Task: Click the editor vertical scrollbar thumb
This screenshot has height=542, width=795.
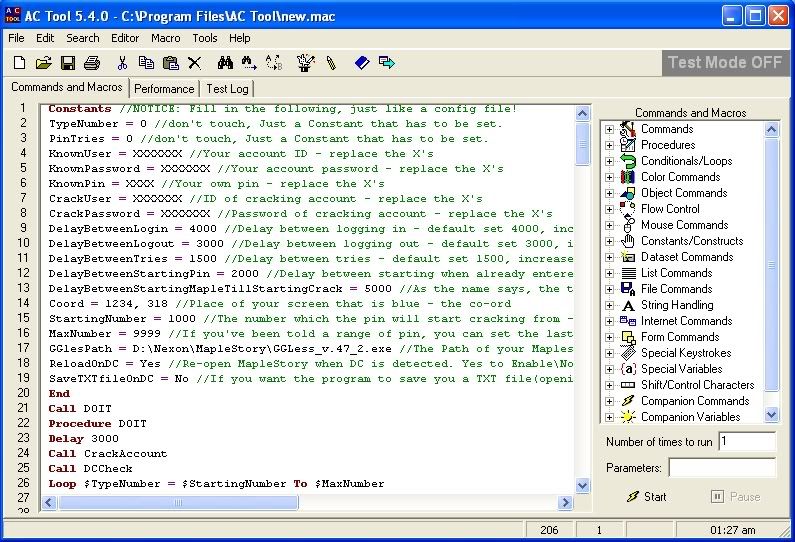Action: pyautogui.click(x=583, y=143)
